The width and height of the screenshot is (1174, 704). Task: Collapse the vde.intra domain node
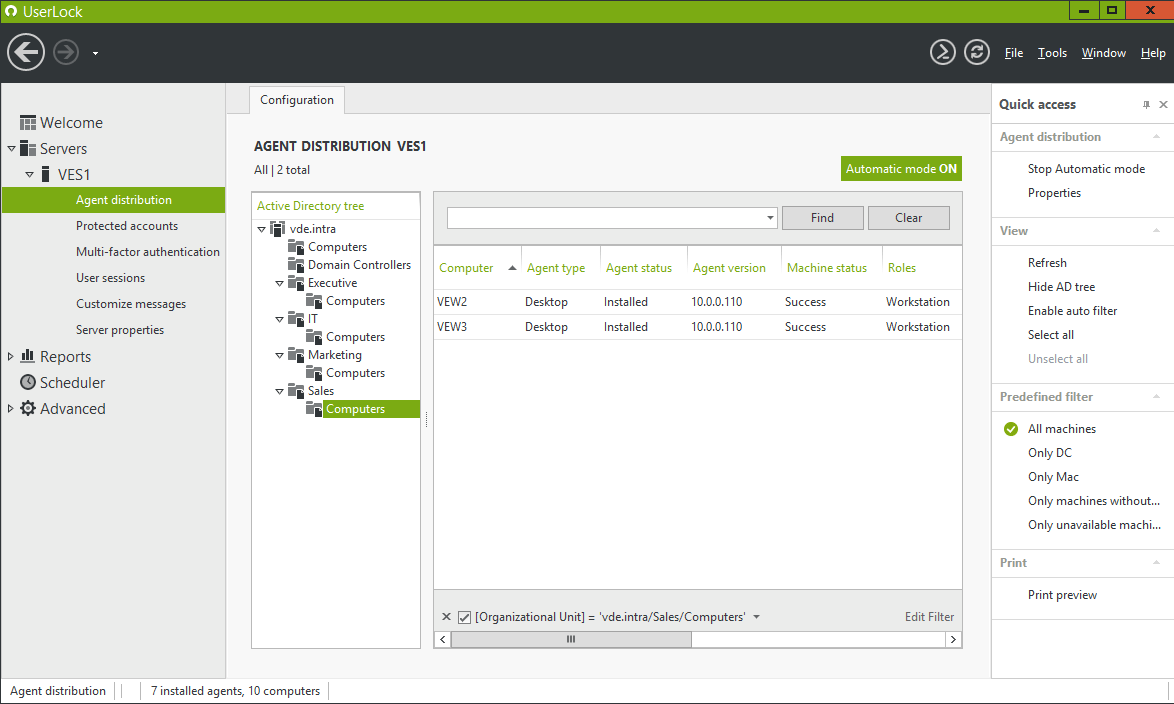[261, 229]
